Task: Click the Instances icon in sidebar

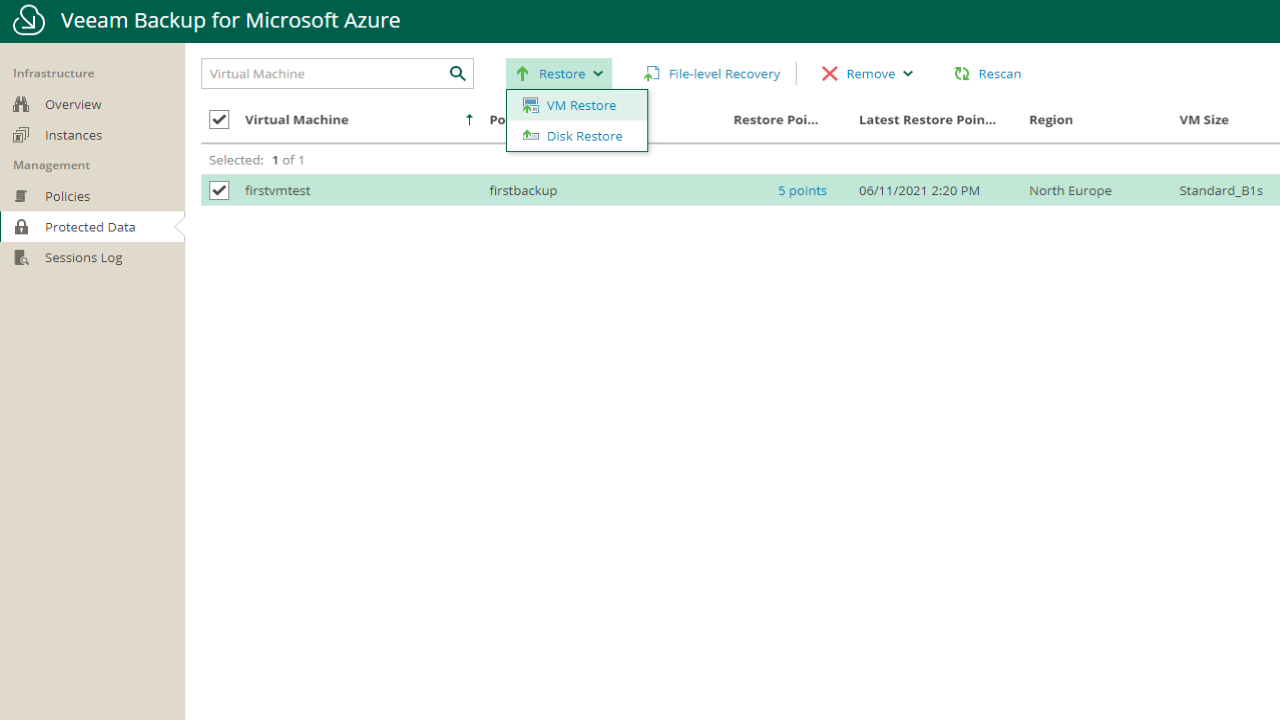Action: coord(21,135)
